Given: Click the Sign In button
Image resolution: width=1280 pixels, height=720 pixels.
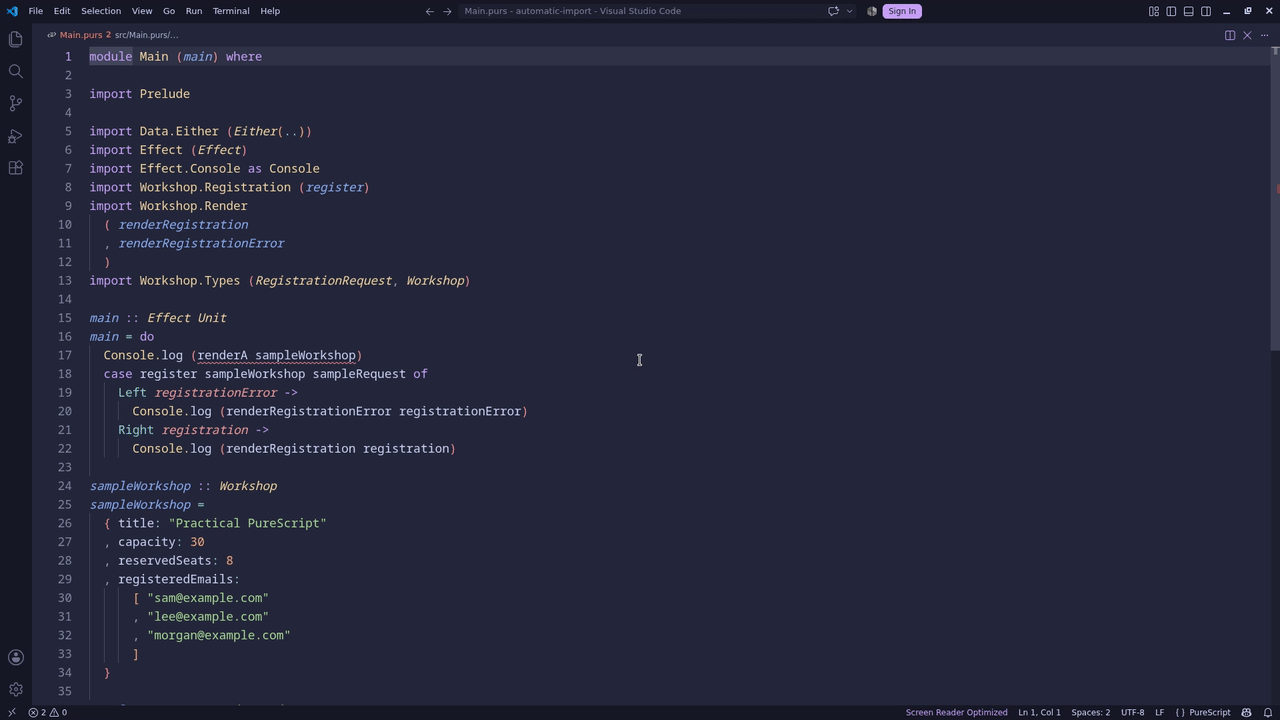Looking at the screenshot, I should click(x=901, y=11).
